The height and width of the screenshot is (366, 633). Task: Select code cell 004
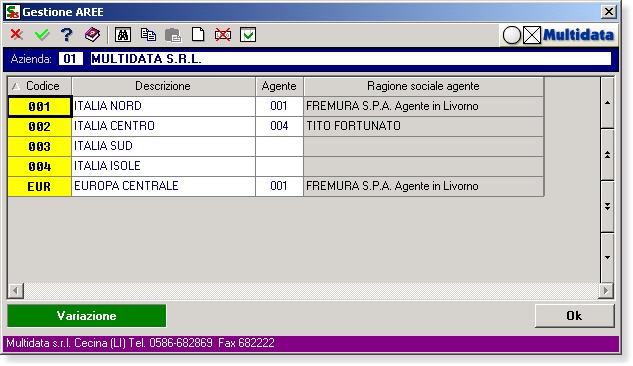tap(40, 166)
